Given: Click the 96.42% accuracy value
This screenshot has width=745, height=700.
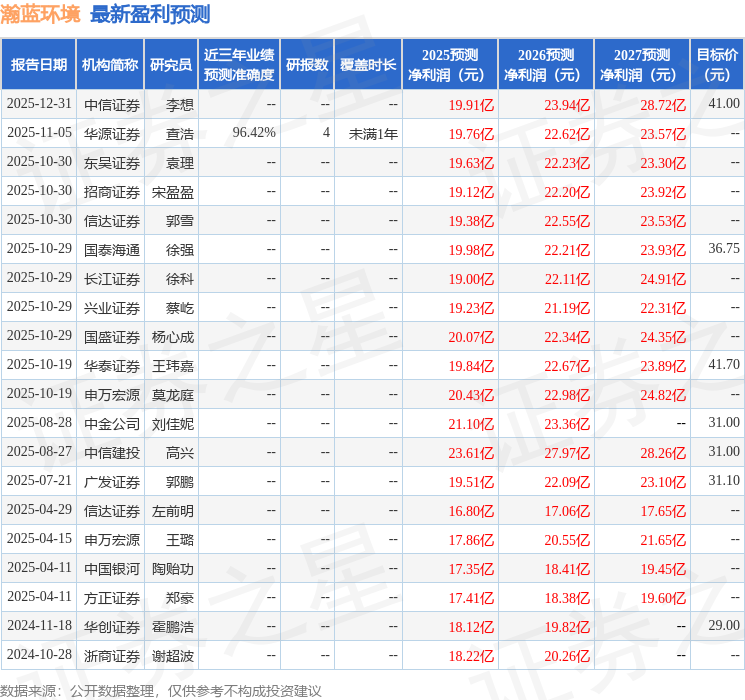Looking at the screenshot, I should pyautogui.click(x=254, y=133).
